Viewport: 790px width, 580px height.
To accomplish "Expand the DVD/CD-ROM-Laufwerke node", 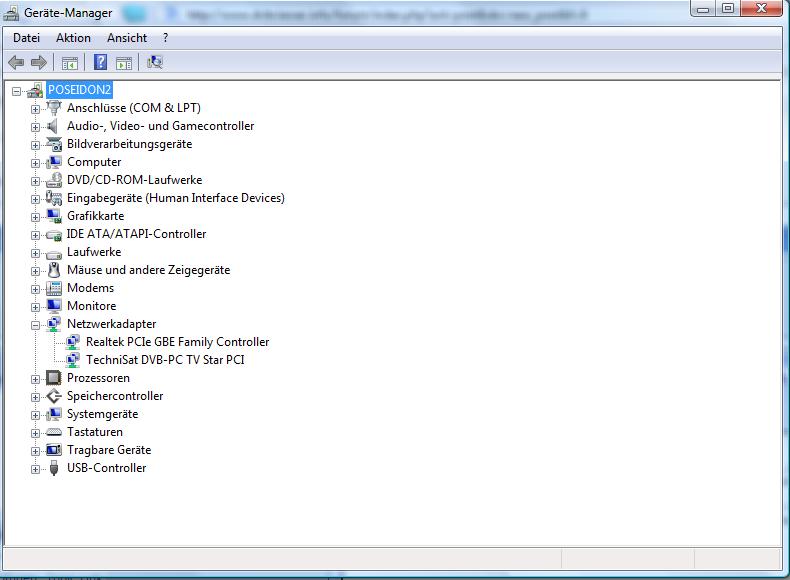I will pyautogui.click(x=35, y=181).
